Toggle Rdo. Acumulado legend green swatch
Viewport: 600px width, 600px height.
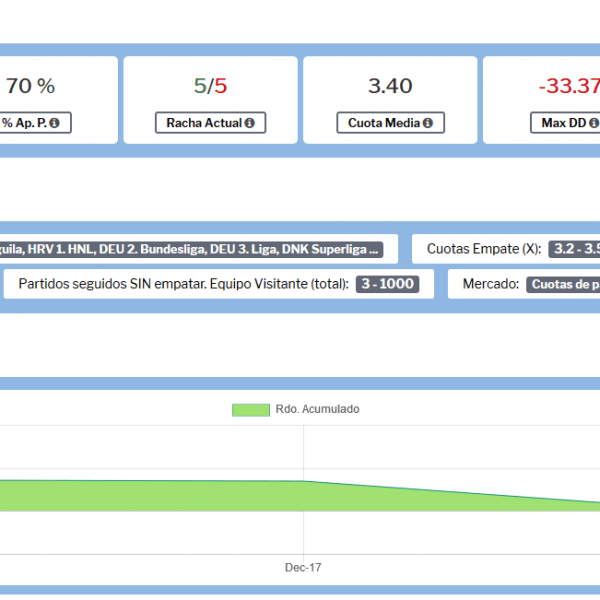click(251, 410)
